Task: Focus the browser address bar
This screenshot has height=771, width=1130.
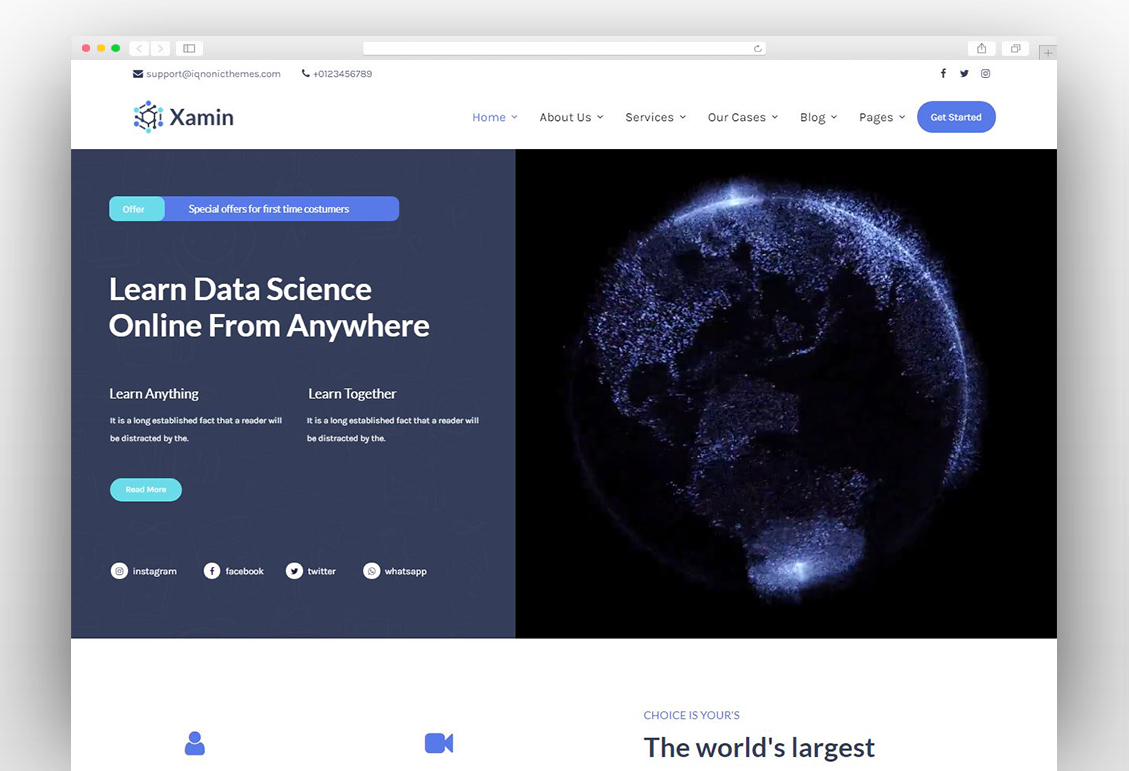Action: (x=564, y=48)
